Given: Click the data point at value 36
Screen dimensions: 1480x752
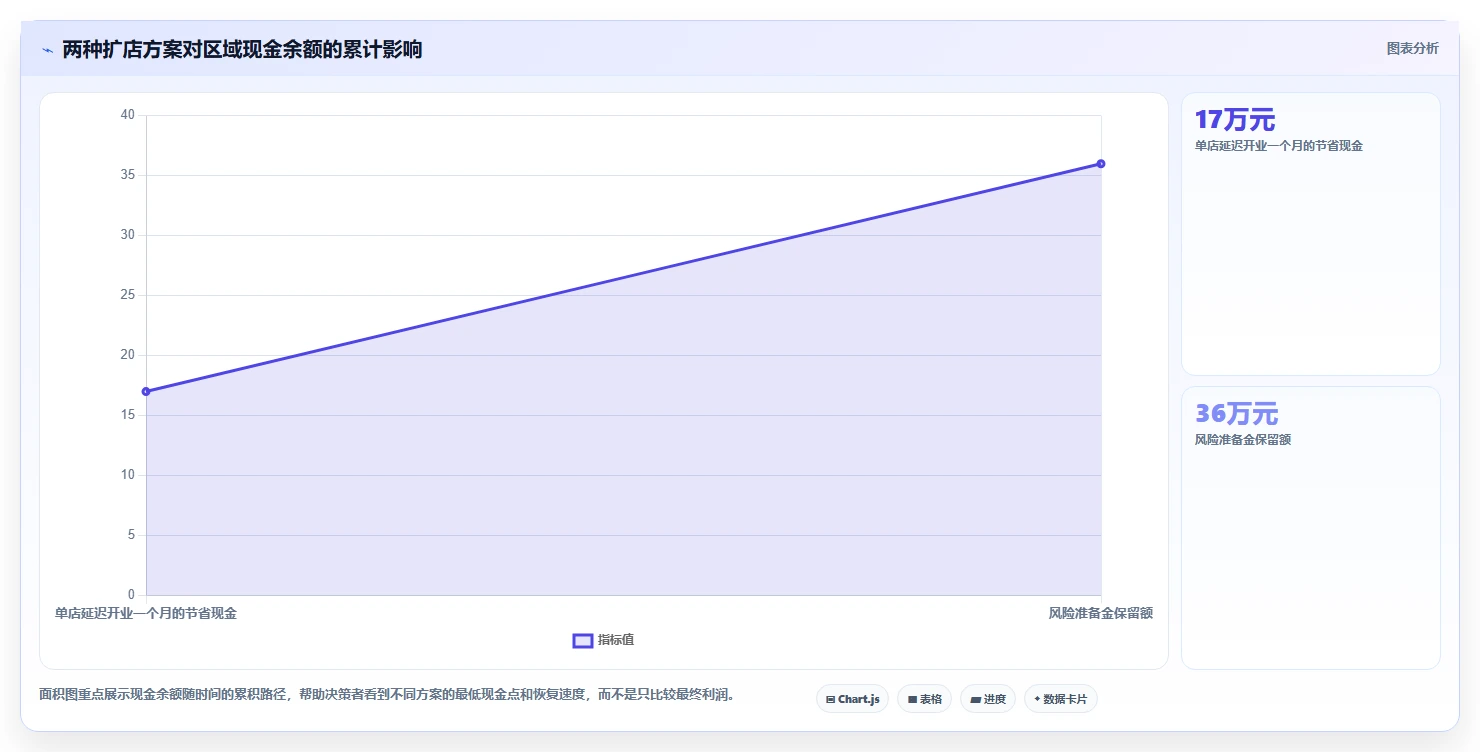Looking at the screenshot, I should (1100, 163).
